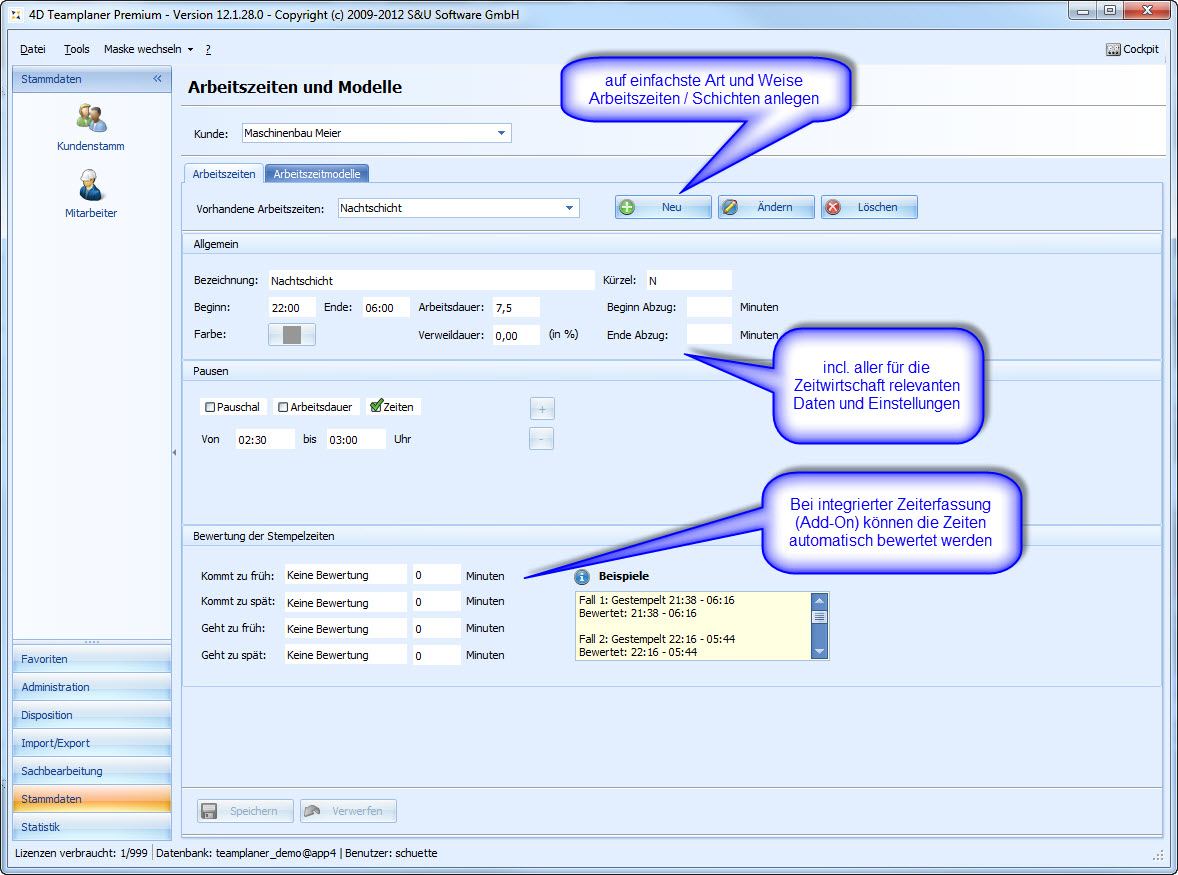
Task: Check the Arbeitsdauer pause checkbox
Action: pos(283,407)
